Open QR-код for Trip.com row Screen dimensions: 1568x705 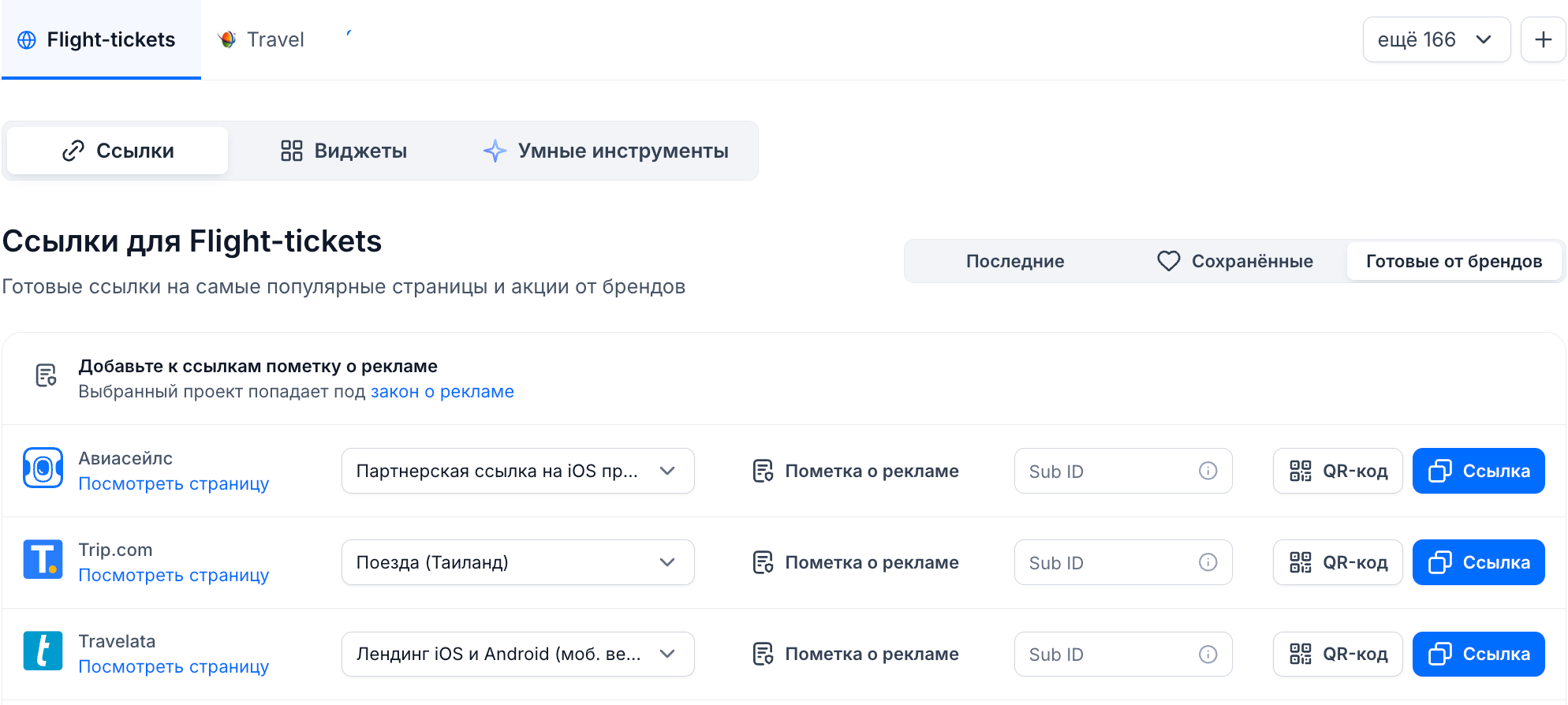tap(1338, 562)
